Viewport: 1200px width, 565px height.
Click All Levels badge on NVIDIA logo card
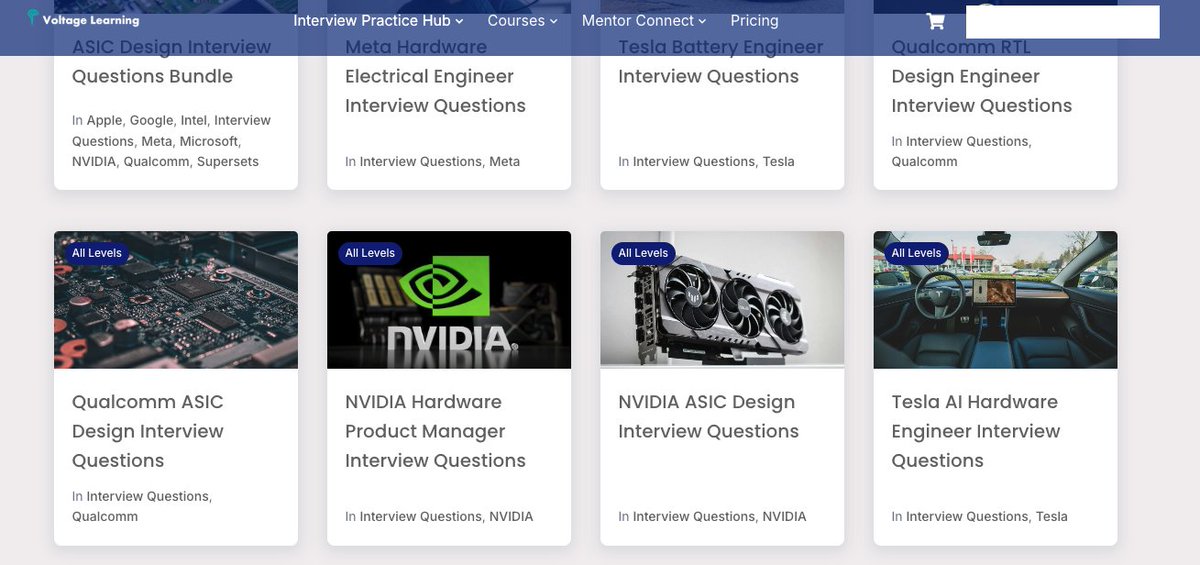(x=370, y=253)
